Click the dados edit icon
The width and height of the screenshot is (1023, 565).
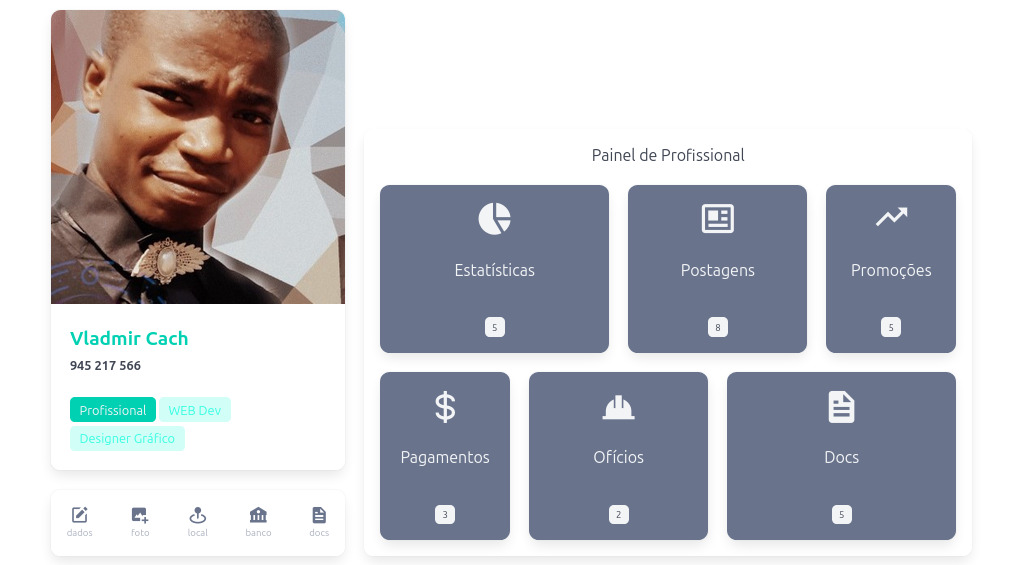coord(80,515)
